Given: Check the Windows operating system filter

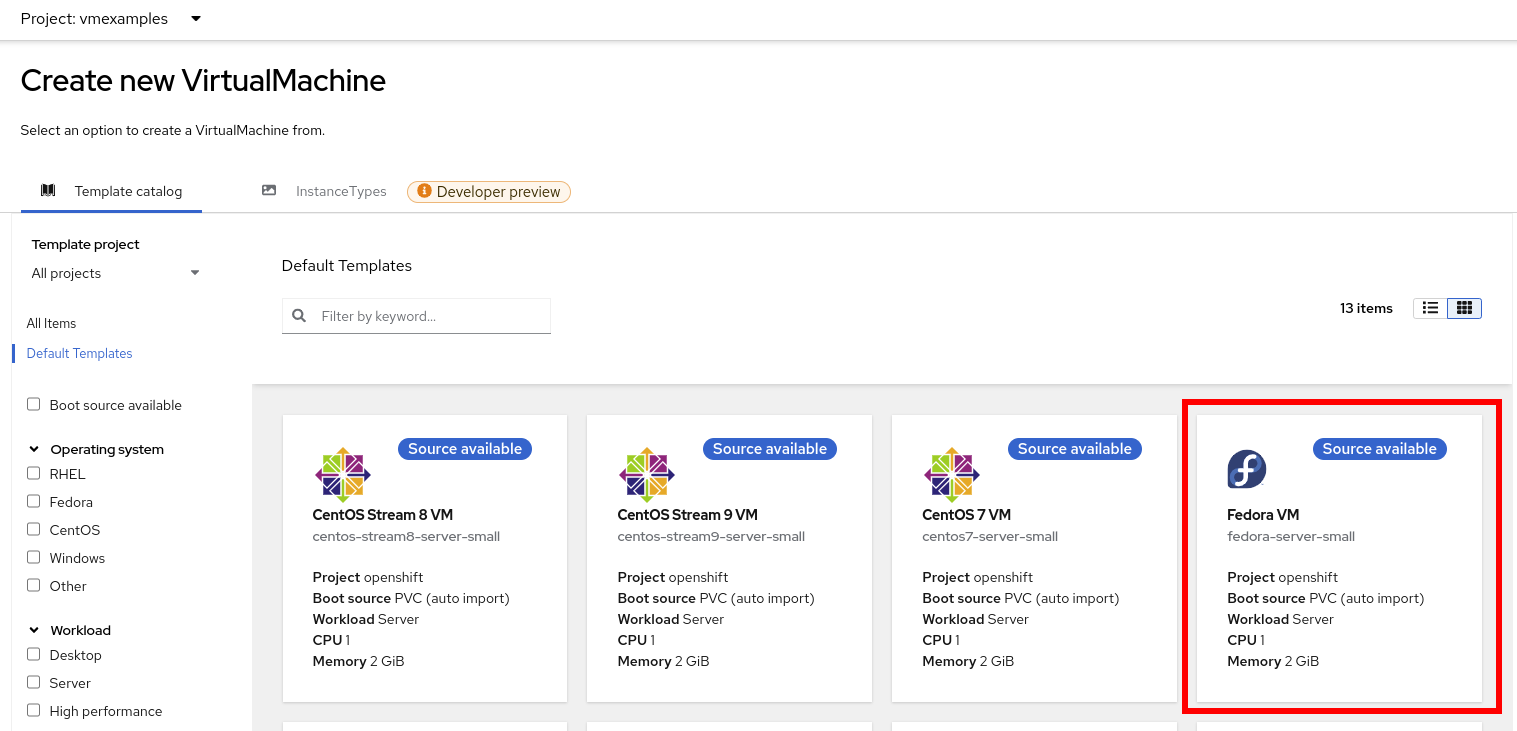Looking at the screenshot, I should point(34,558).
